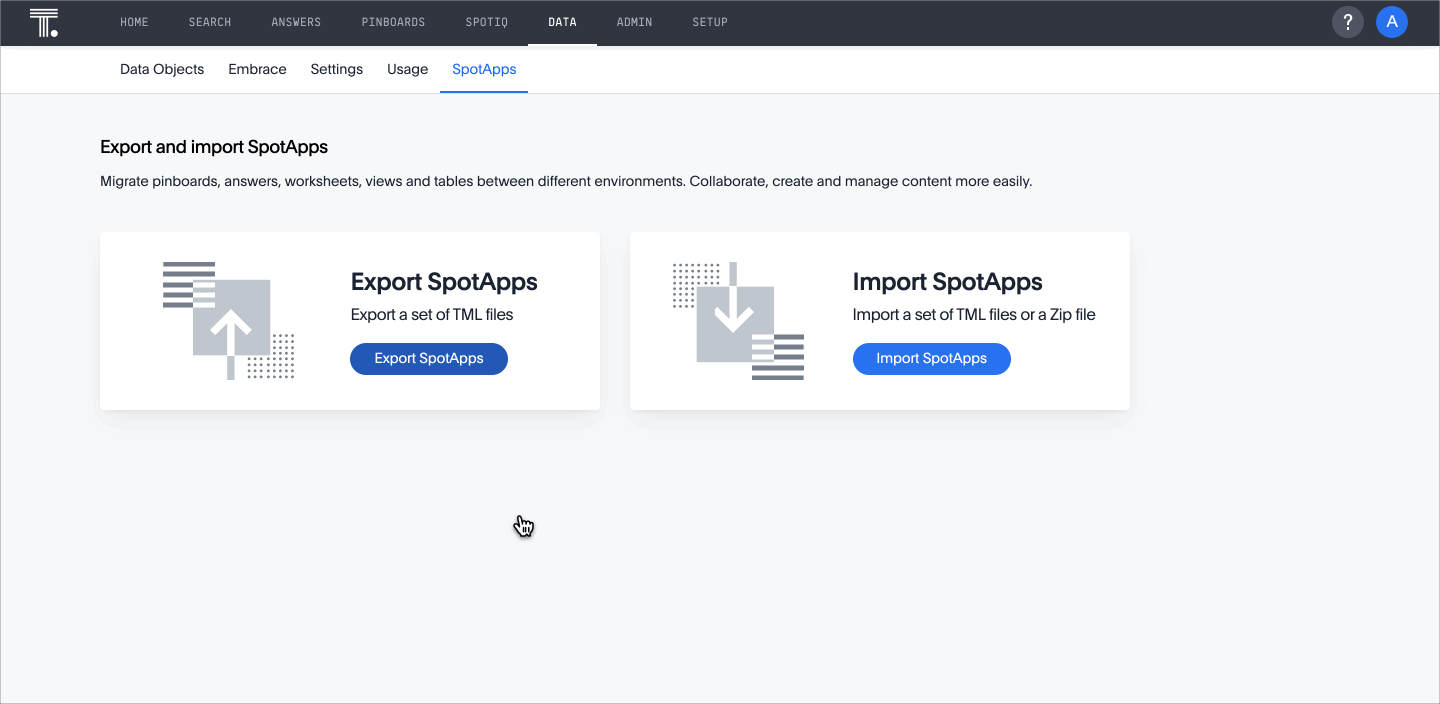
Task: Select the SpotApps tab
Action: pos(484,69)
